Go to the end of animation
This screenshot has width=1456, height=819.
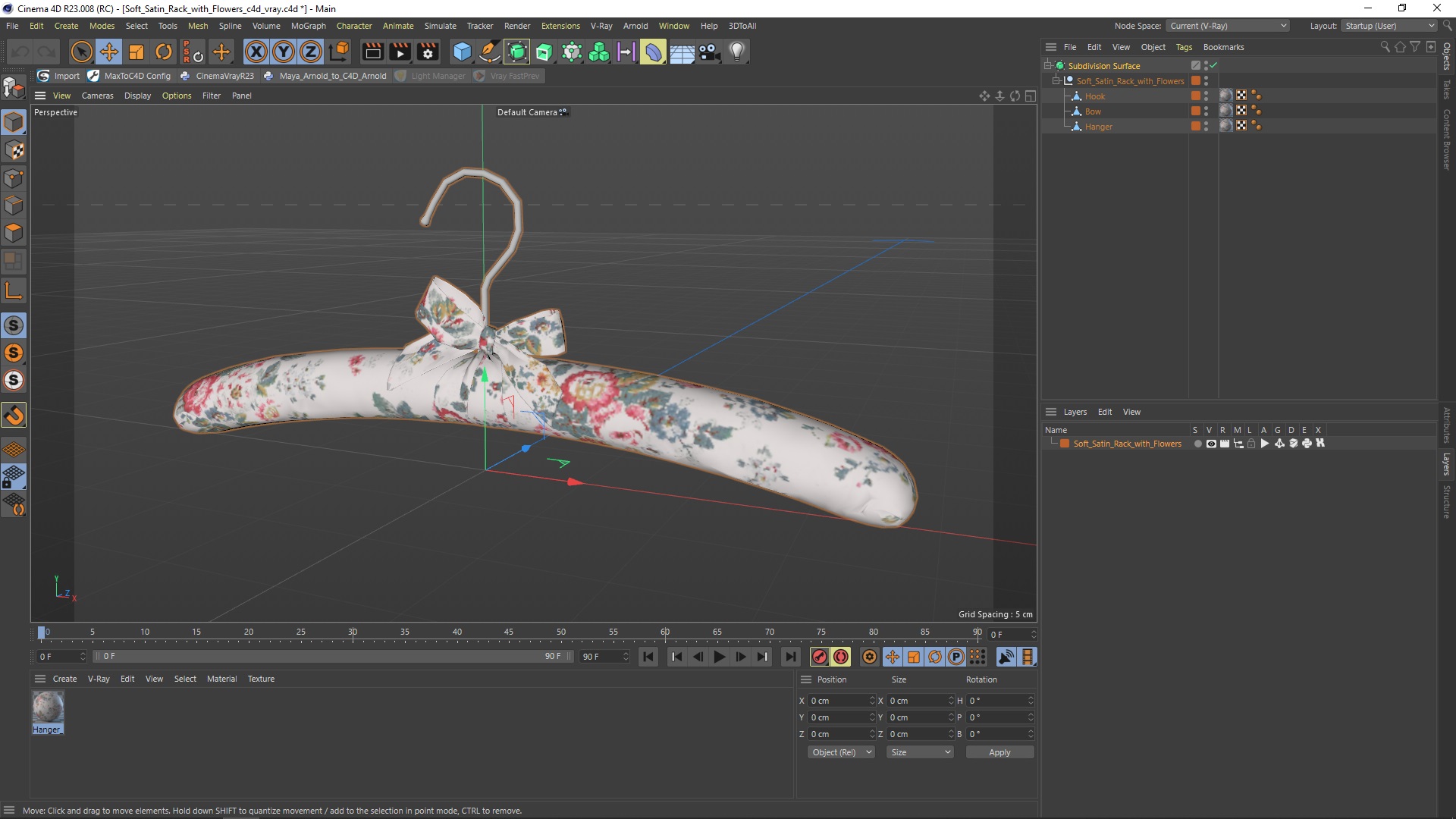click(x=790, y=657)
